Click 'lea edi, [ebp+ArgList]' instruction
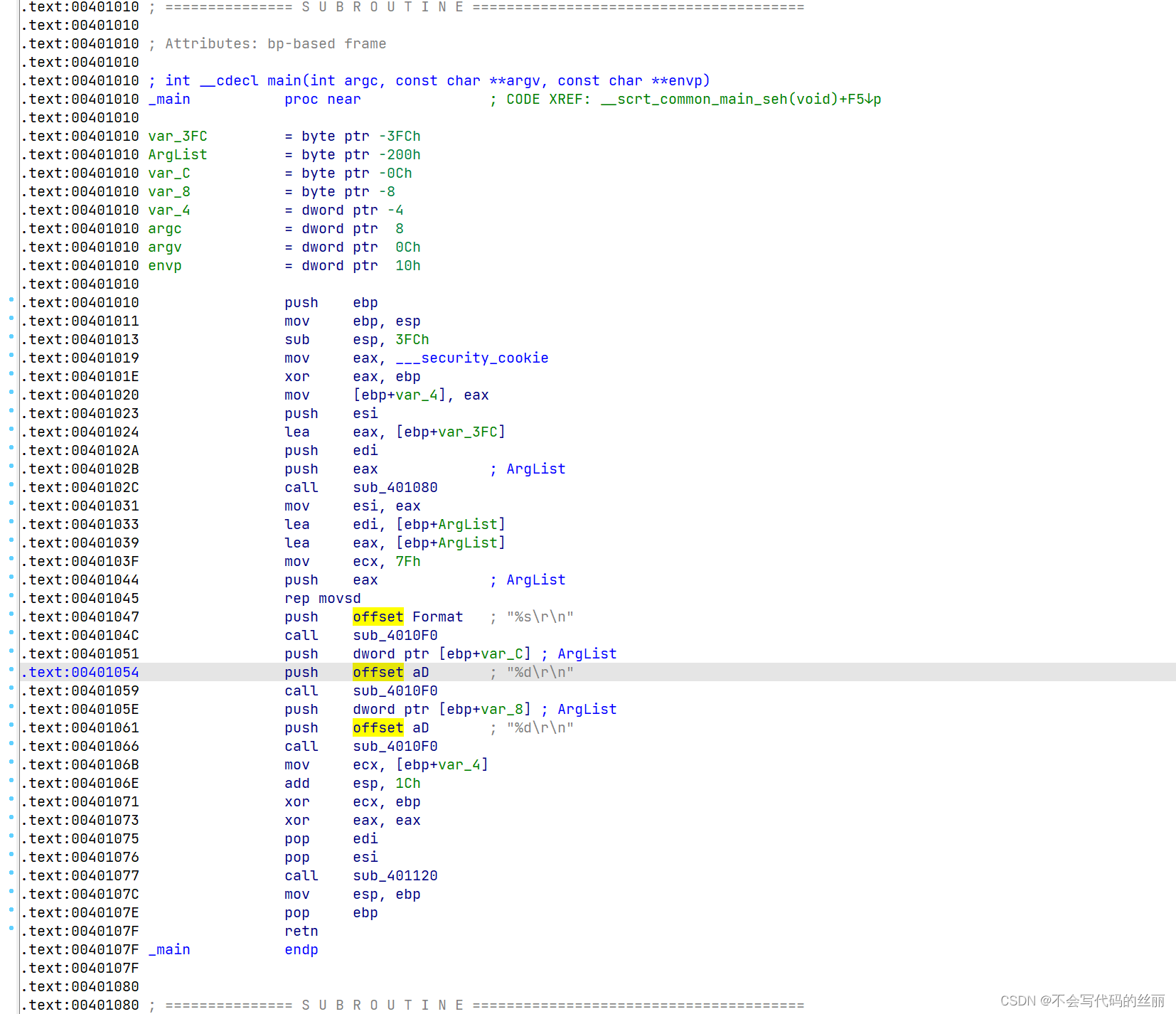 click(x=395, y=524)
